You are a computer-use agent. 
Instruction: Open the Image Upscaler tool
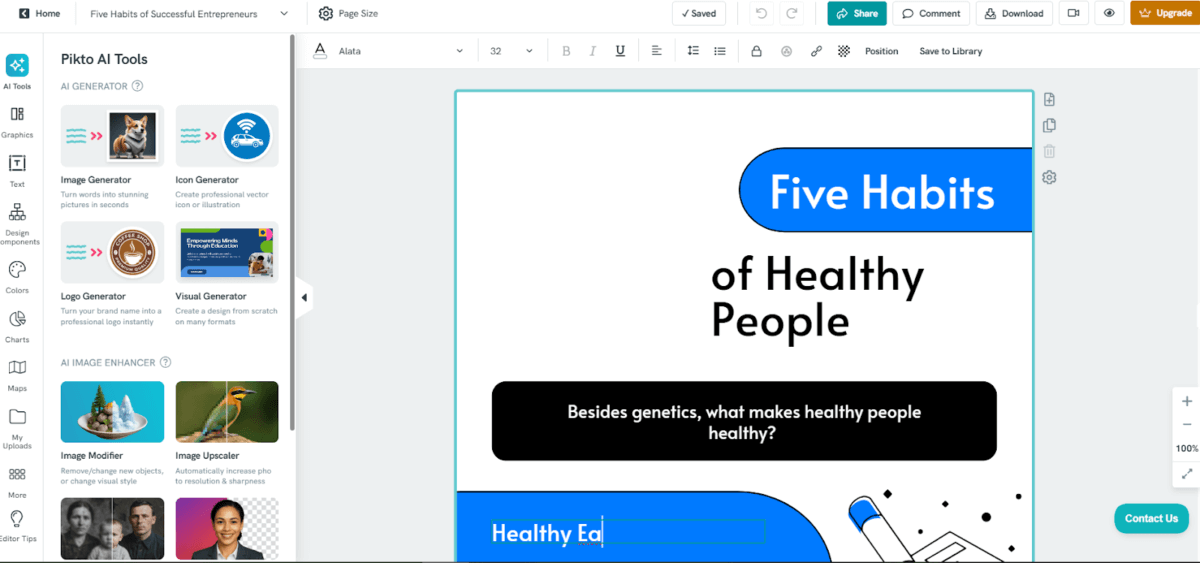pos(227,433)
